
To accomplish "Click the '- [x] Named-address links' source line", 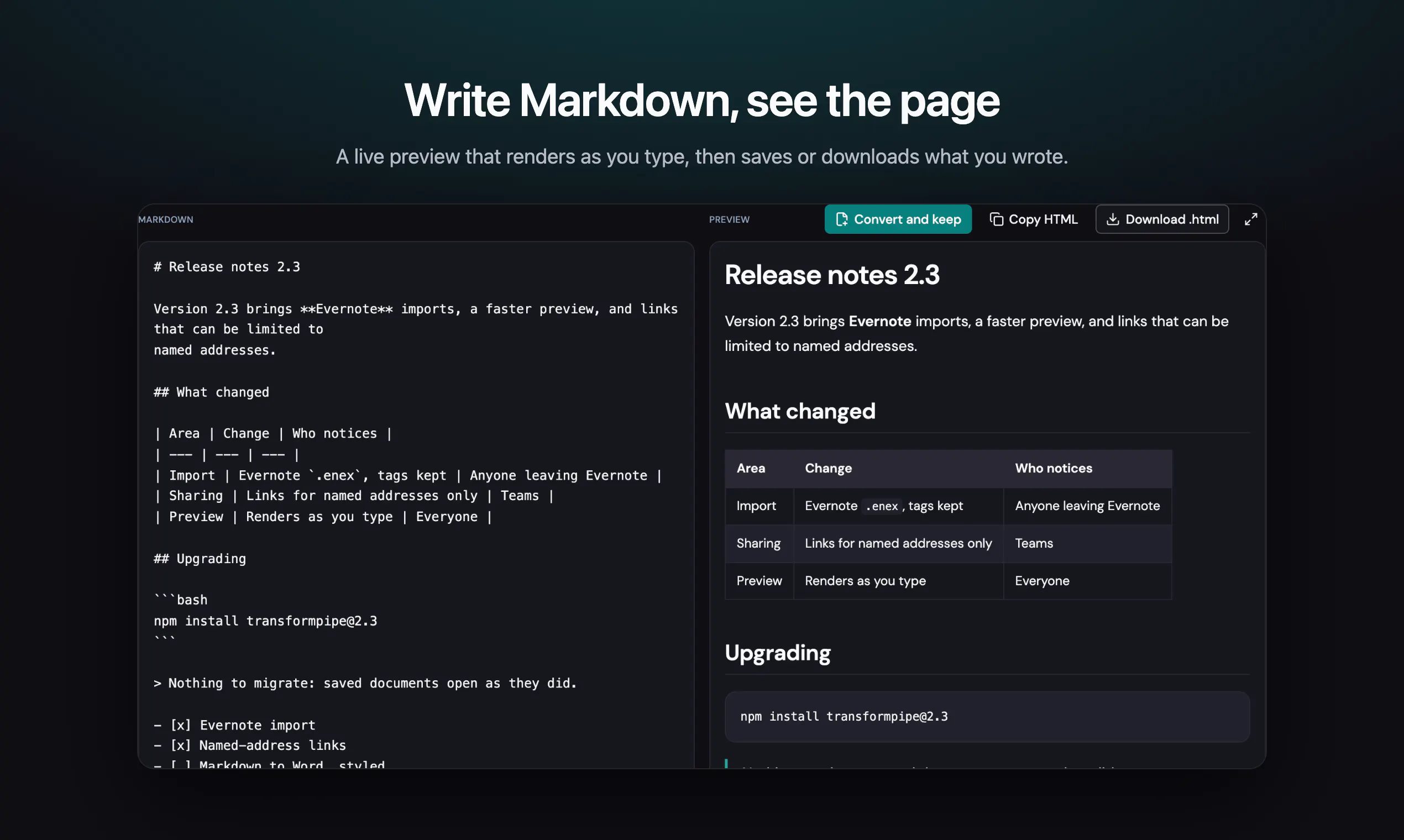I will (250, 745).
